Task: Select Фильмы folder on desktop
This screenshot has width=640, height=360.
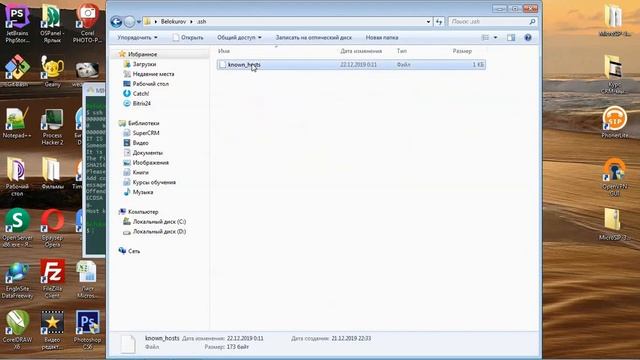Action: tap(52, 173)
